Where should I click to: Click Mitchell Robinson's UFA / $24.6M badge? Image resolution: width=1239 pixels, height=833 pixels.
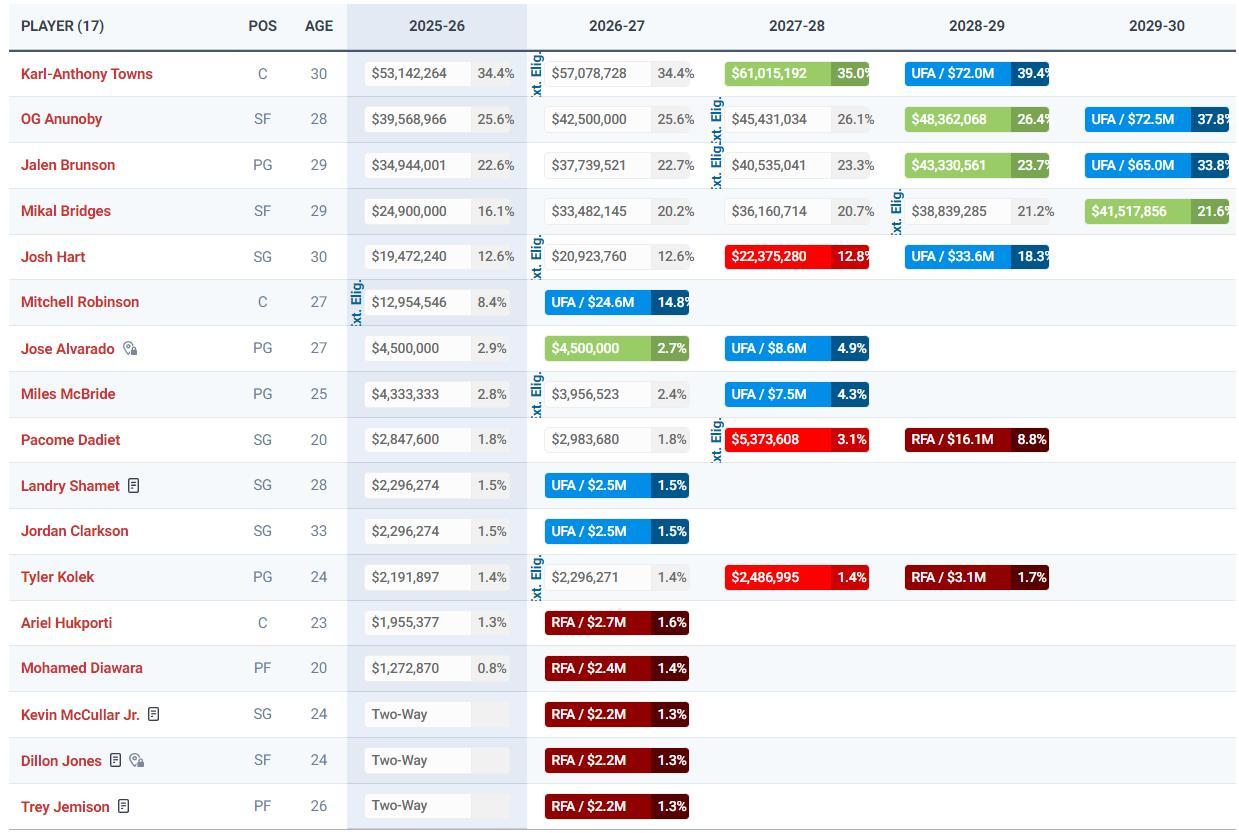(x=597, y=302)
